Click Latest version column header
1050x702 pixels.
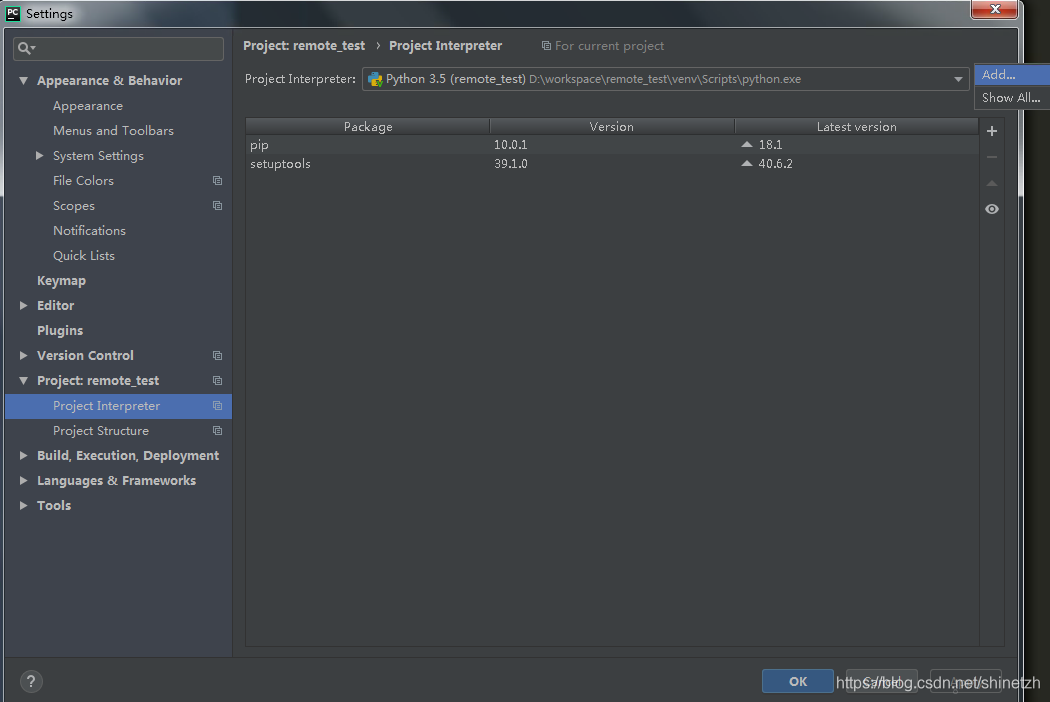[856, 127]
